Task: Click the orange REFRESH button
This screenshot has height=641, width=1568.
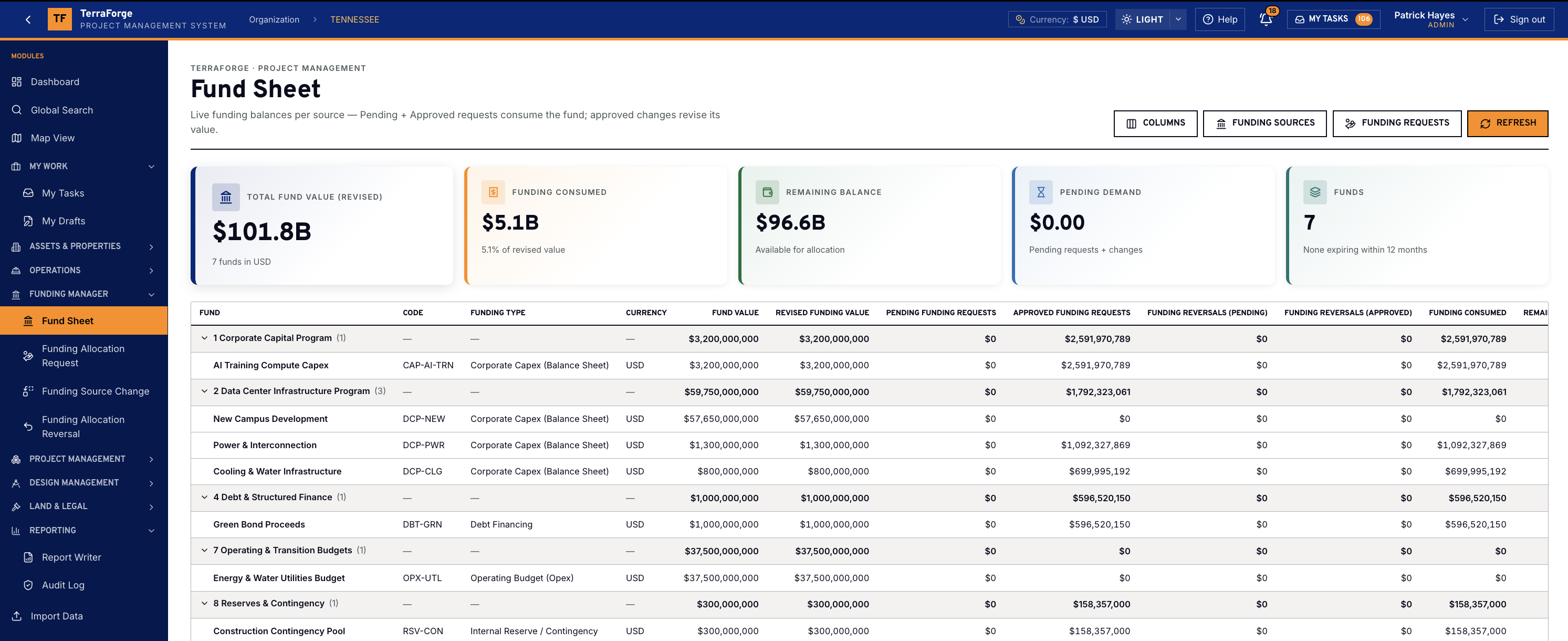Action: click(1507, 123)
